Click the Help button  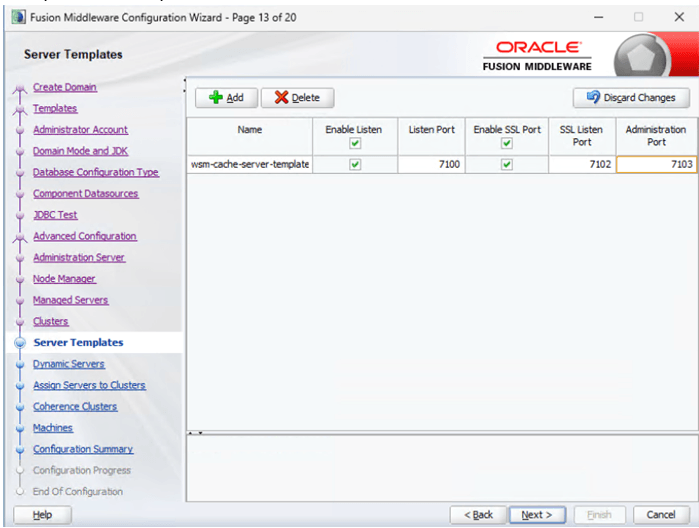tap(42, 515)
